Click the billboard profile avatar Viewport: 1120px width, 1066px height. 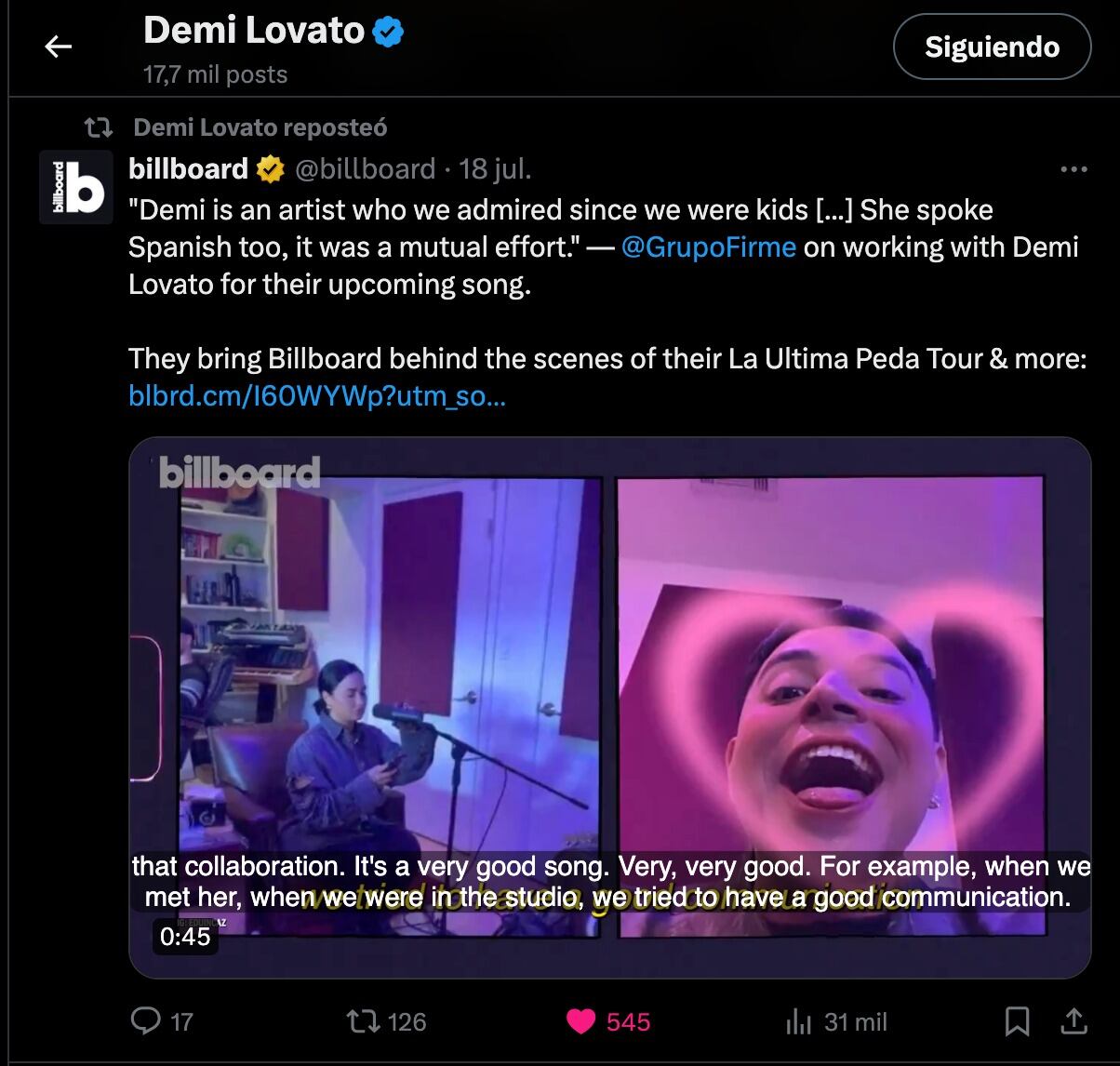pos(76,187)
